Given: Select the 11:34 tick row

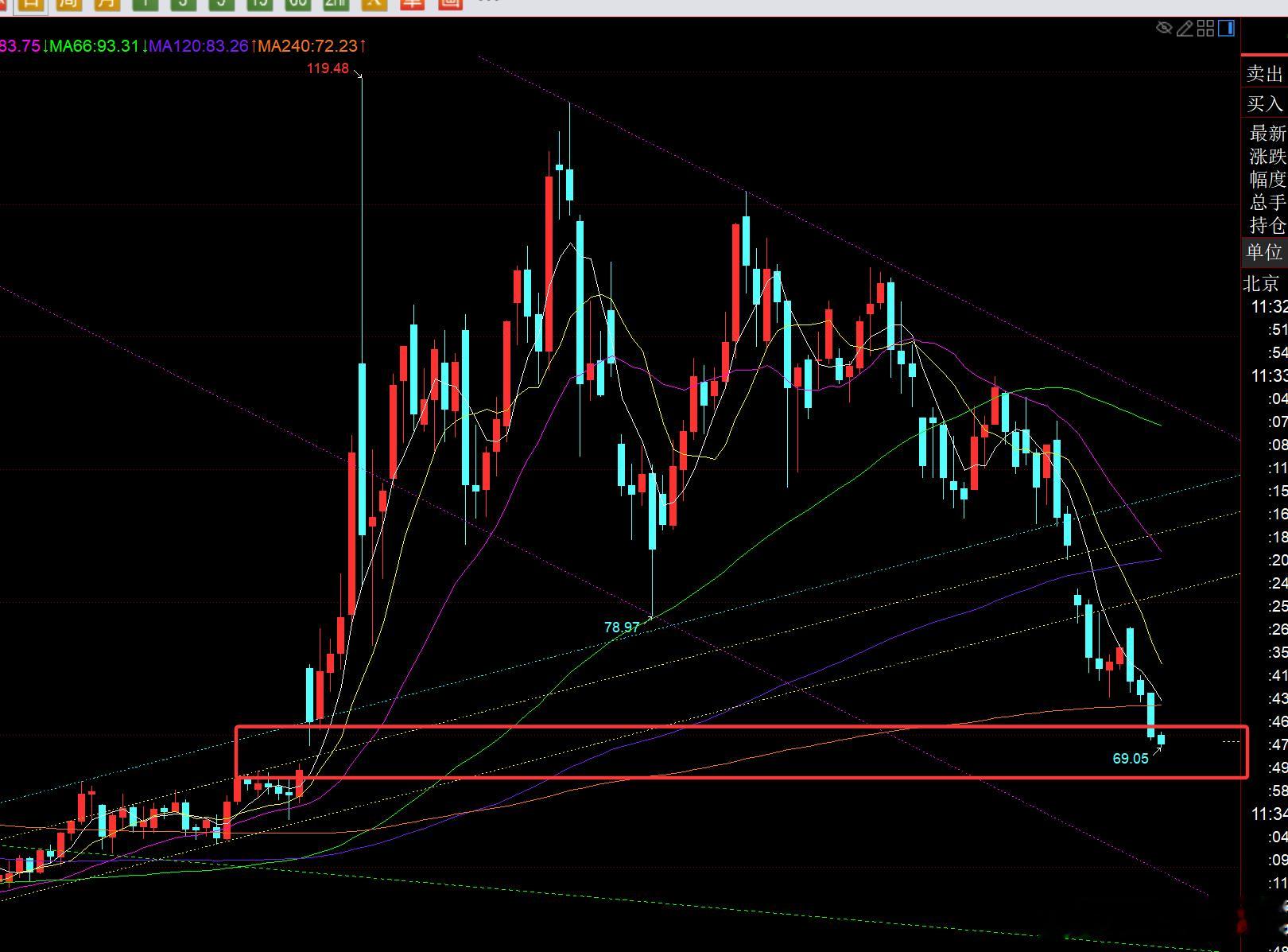Looking at the screenshot, I should (x=1269, y=814).
